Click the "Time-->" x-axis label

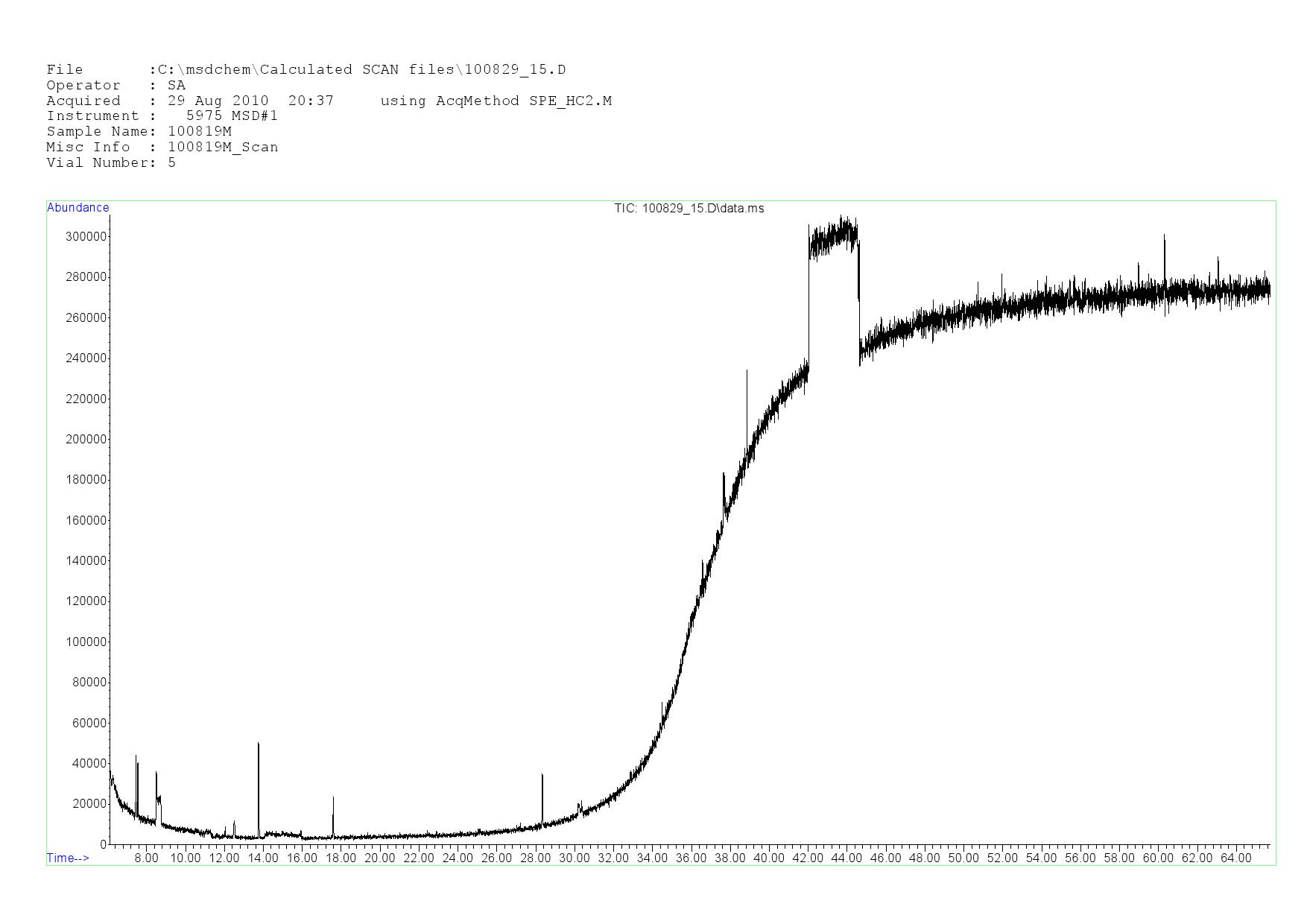point(68,858)
